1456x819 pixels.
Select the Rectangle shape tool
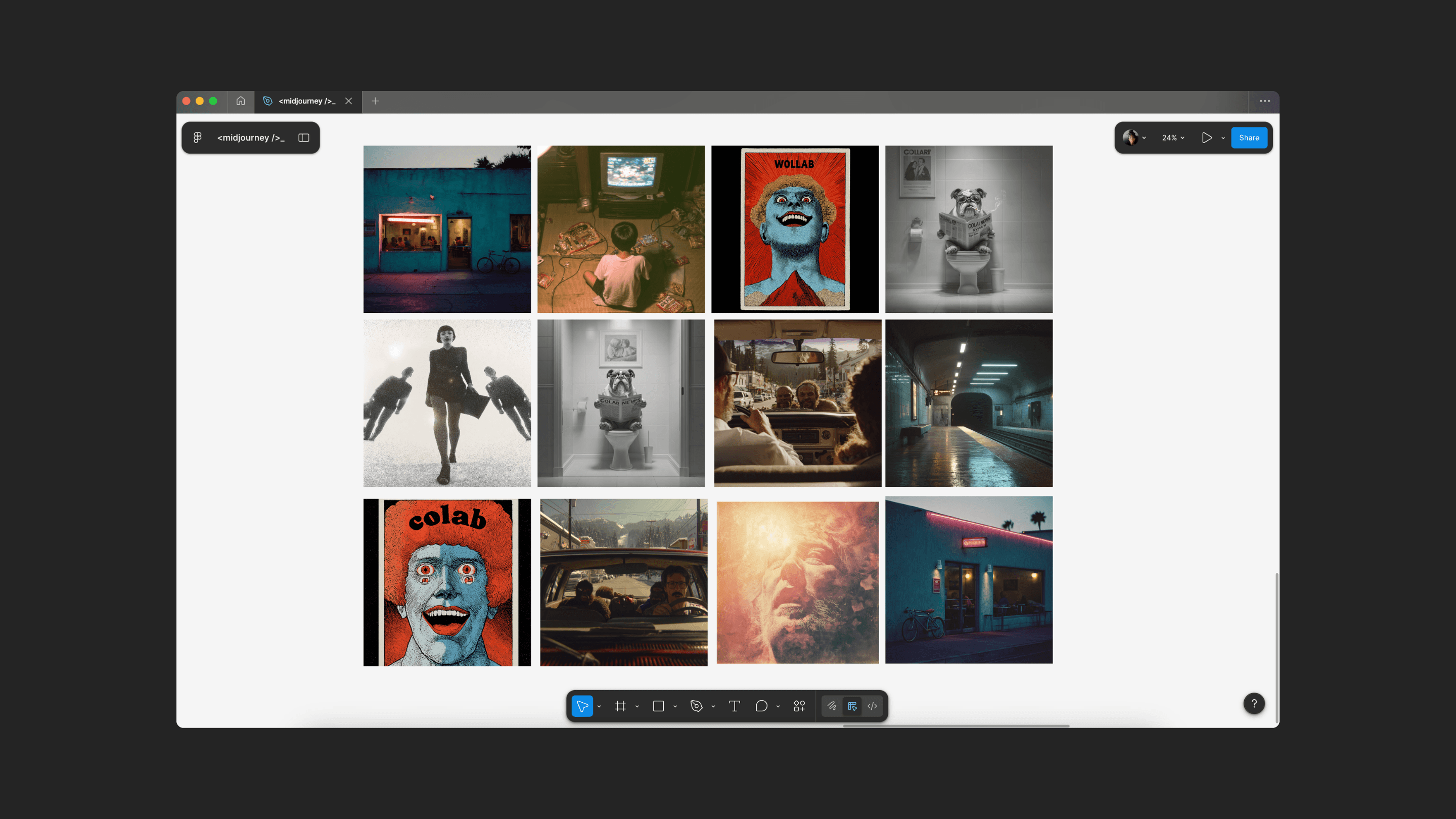point(658,706)
